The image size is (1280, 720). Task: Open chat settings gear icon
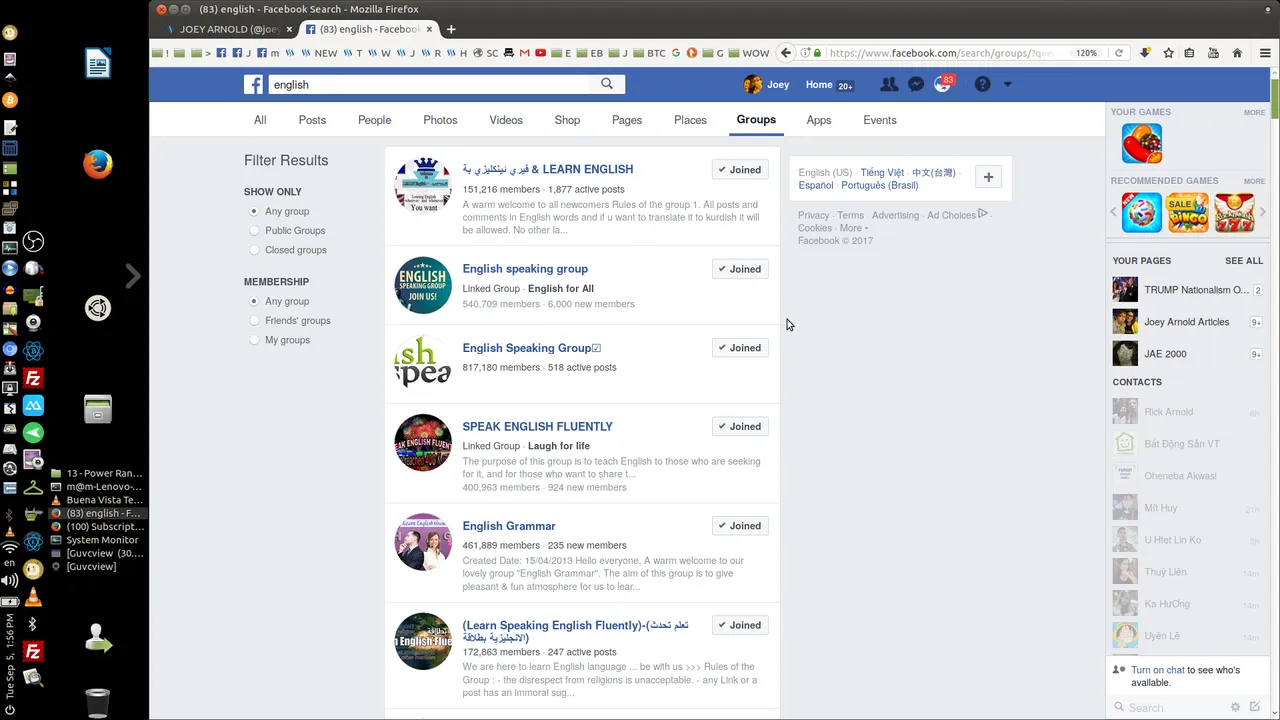coord(1235,707)
